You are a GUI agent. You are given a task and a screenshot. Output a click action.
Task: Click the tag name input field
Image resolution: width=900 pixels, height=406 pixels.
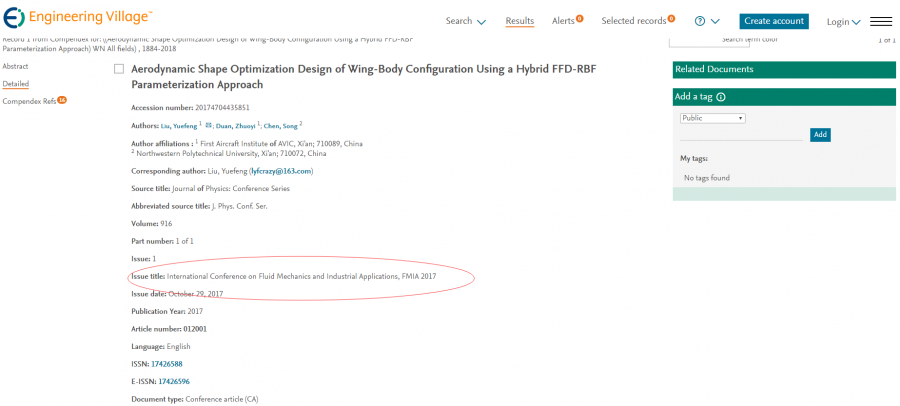coord(741,134)
